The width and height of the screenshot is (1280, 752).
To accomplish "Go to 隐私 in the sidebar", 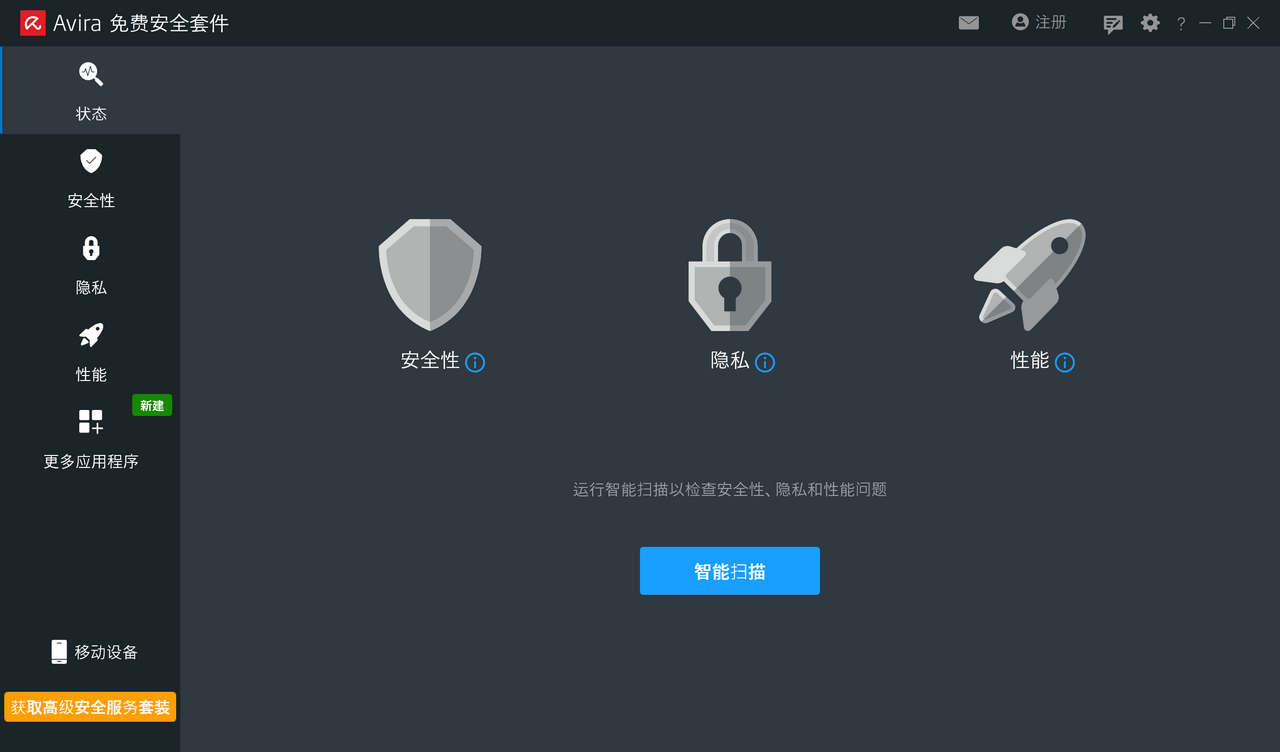I will (x=91, y=265).
